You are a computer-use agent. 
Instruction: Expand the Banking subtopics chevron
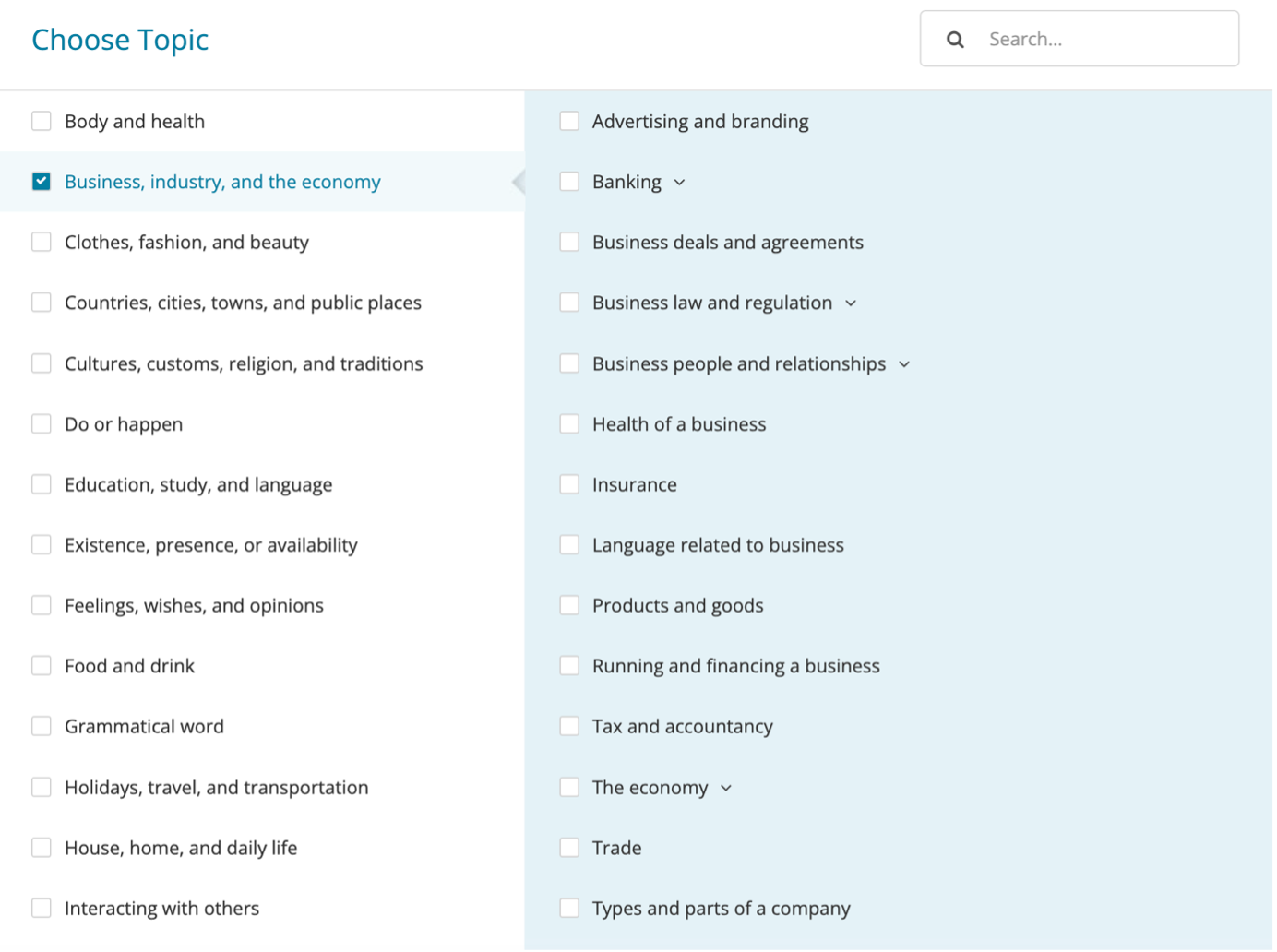(x=680, y=183)
